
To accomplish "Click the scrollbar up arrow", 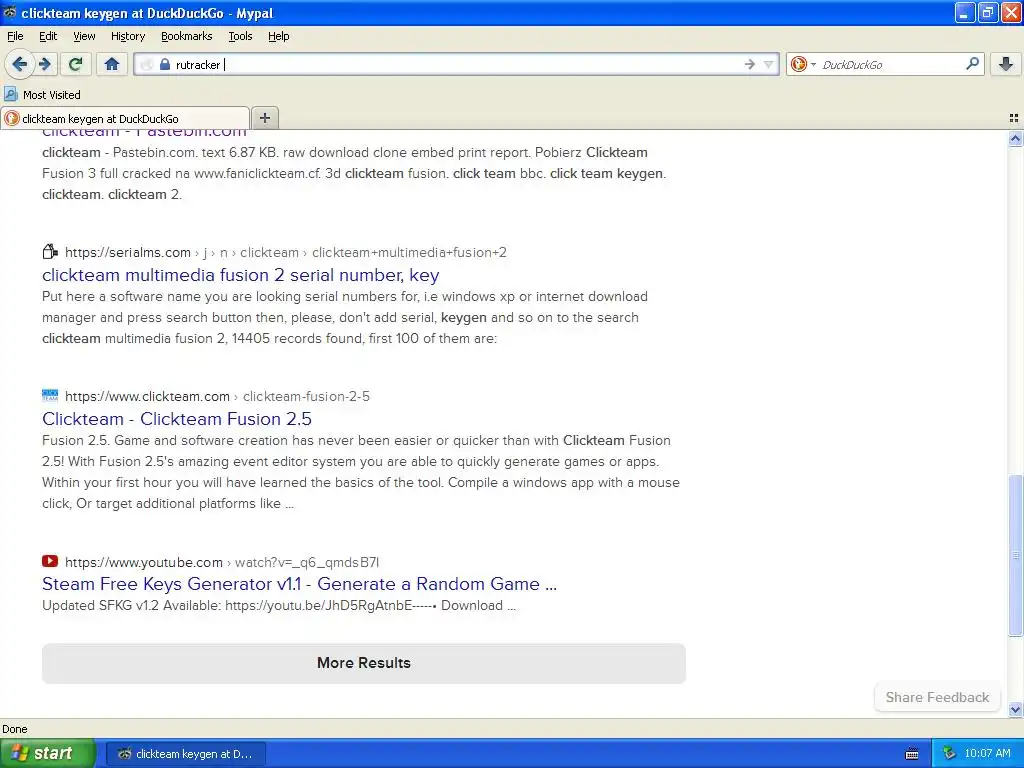I will 1015,138.
